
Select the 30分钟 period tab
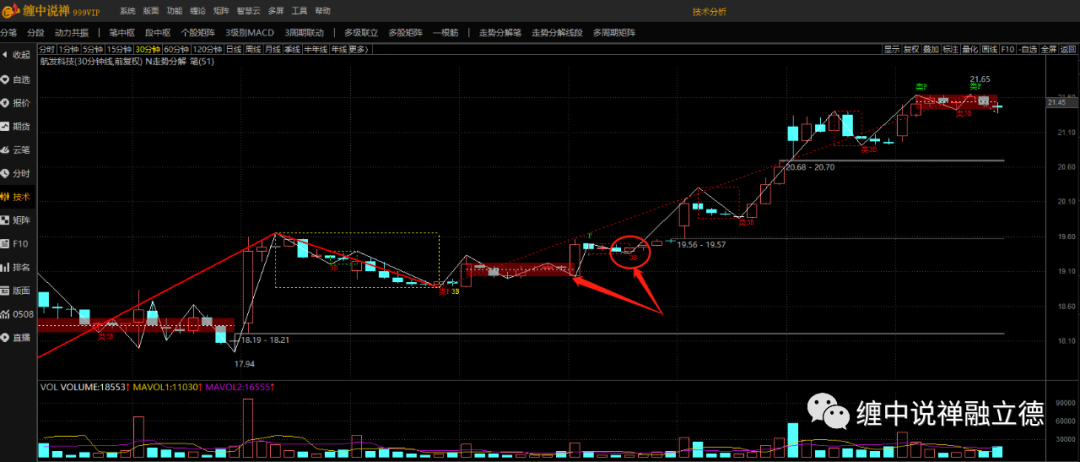tap(148, 49)
